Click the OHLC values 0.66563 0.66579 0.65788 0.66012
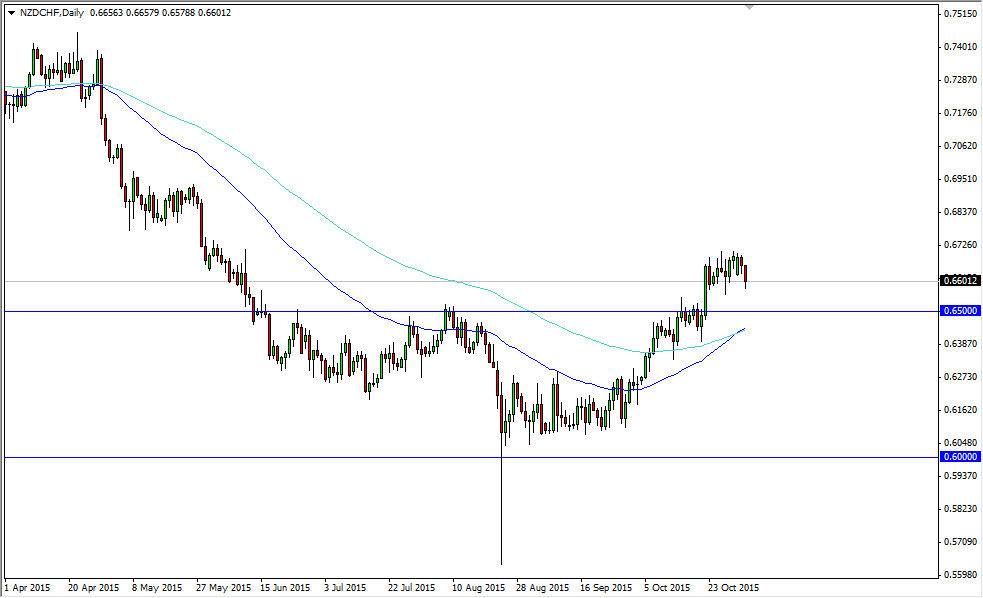 click(160, 13)
